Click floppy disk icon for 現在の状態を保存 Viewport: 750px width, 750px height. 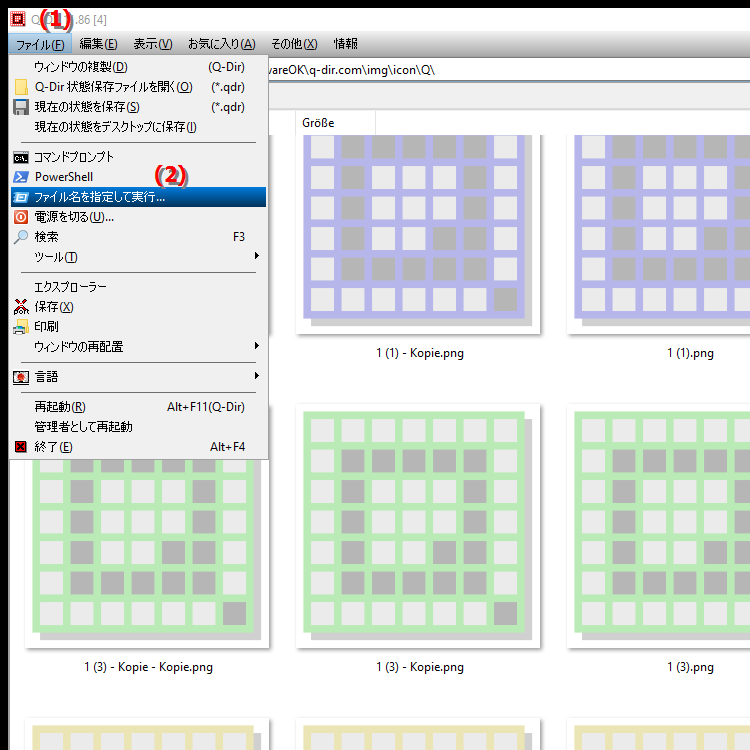click(21, 107)
